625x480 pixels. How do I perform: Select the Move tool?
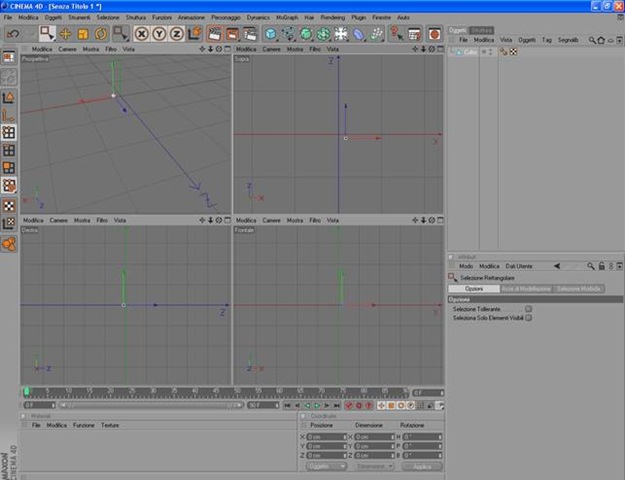pyautogui.click(x=65, y=34)
